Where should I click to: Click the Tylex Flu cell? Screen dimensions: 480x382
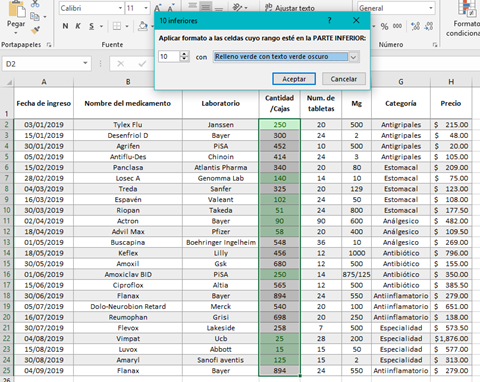point(128,125)
